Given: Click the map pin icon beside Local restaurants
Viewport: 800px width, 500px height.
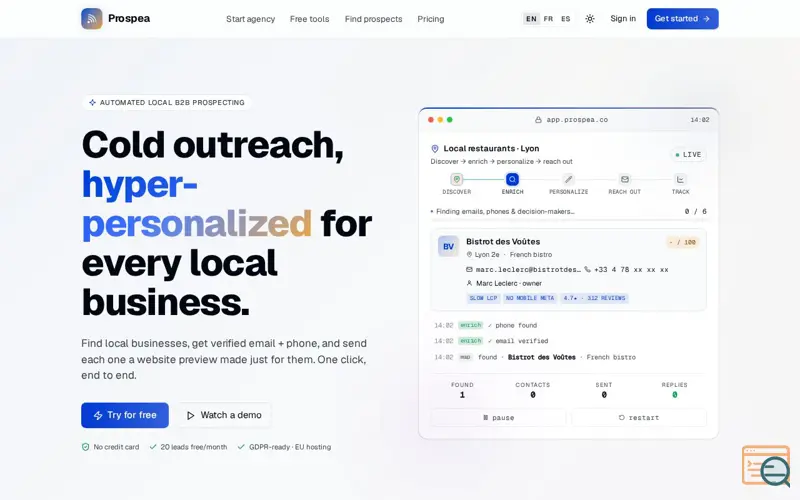Looking at the screenshot, I should click(435, 148).
